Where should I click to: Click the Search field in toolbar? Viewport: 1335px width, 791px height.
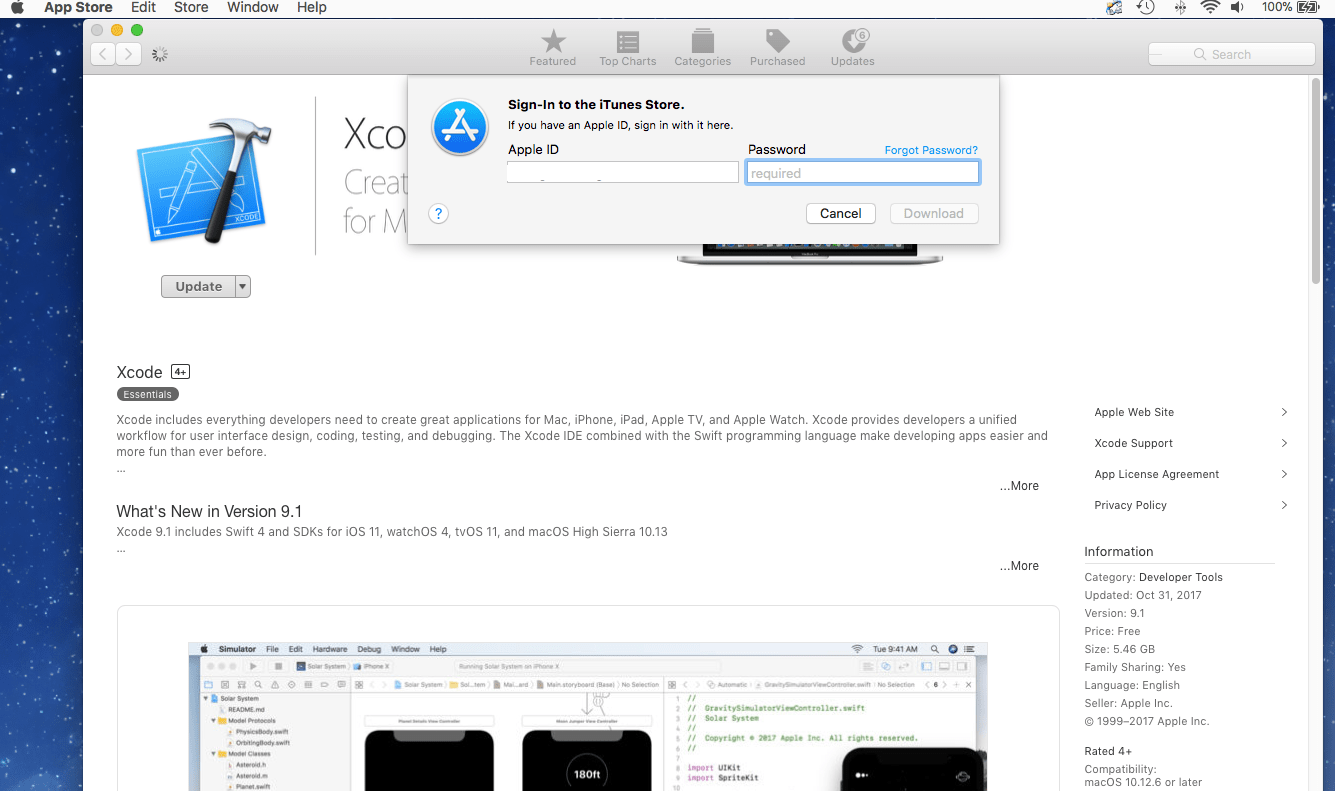coord(1232,55)
